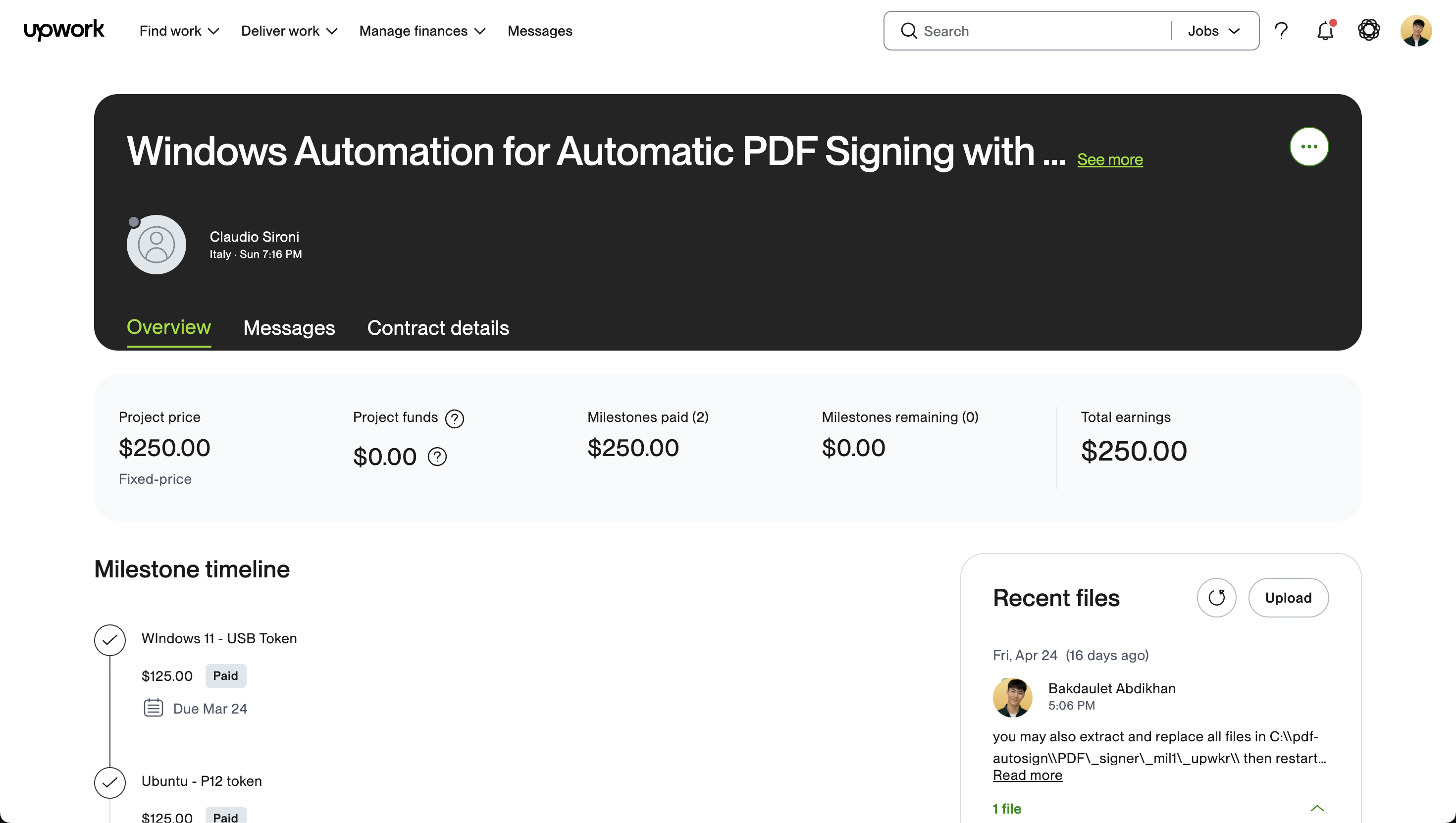Click Claudio Sironi's avatar placeholder
Viewport: 1456px width, 823px height.
(x=156, y=244)
